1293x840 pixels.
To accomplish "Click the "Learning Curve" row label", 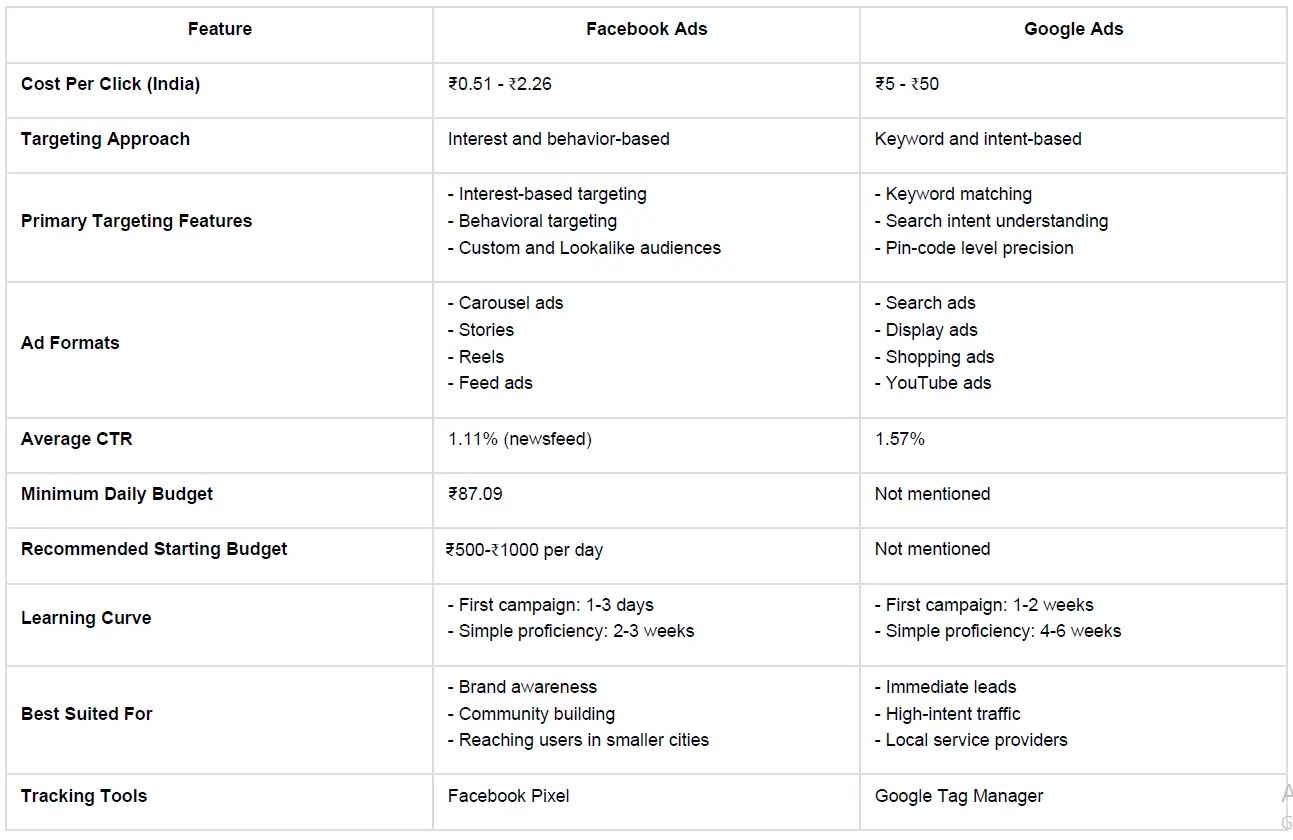I will click(x=86, y=619).
